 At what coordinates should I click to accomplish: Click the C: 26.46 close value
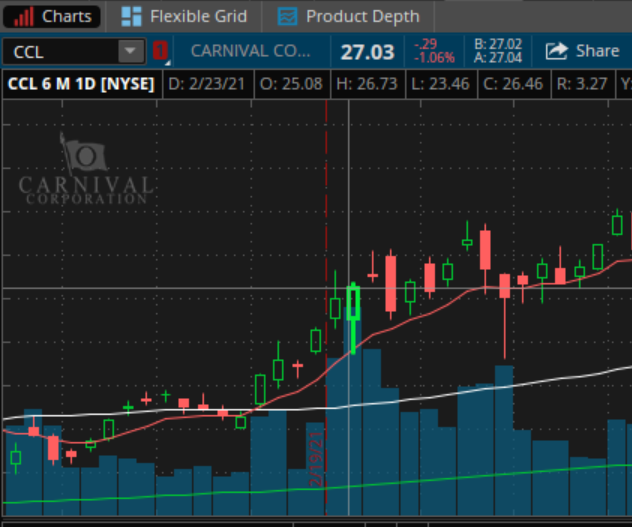(528, 84)
